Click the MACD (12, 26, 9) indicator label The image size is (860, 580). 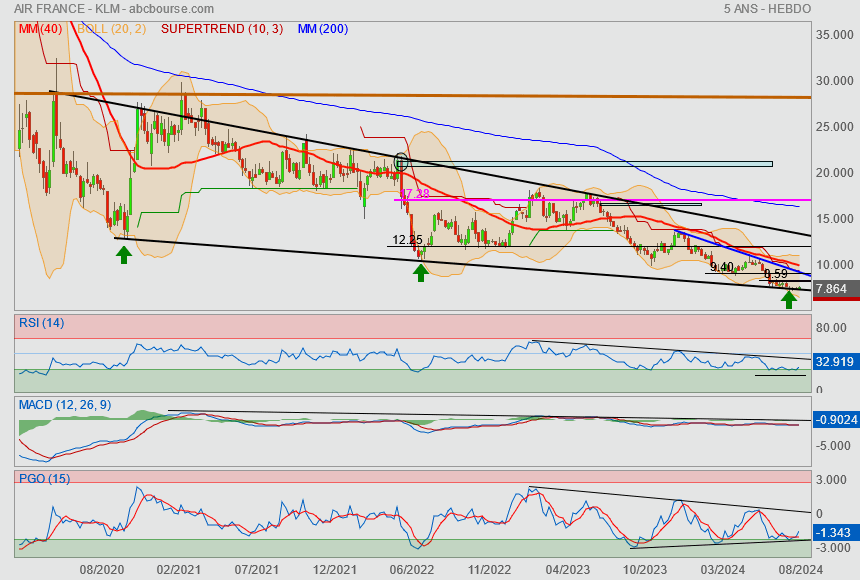pyautogui.click(x=65, y=405)
